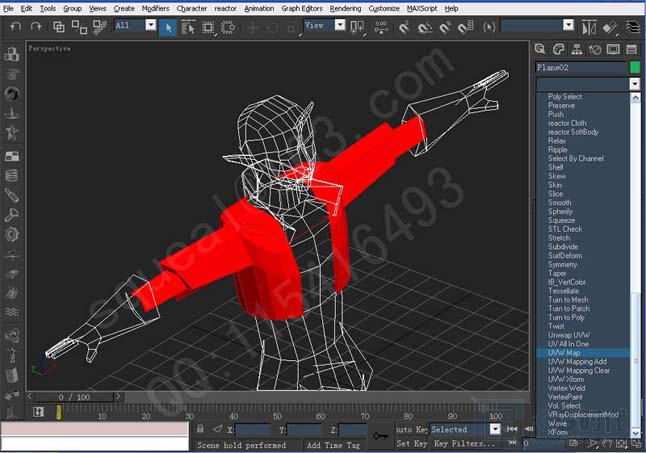This screenshot has height=453, width=646.
Task: Click the reactor sphere icon in left toolbar
Action: [x=12, y=94]
